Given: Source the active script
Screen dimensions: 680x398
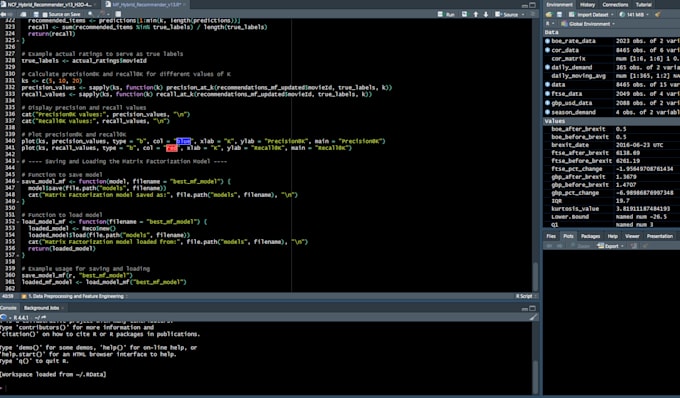Looking at the screenshot, I should point(507,14).
